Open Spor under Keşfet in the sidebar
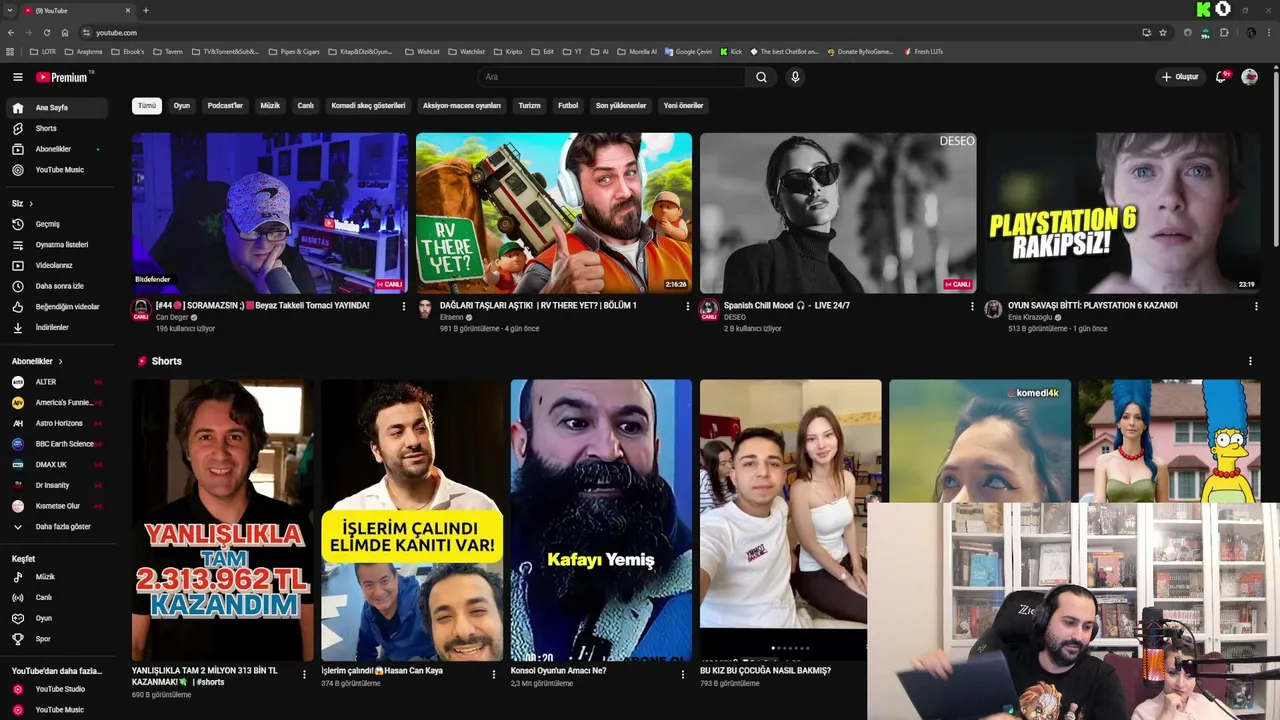 (58, 639)
